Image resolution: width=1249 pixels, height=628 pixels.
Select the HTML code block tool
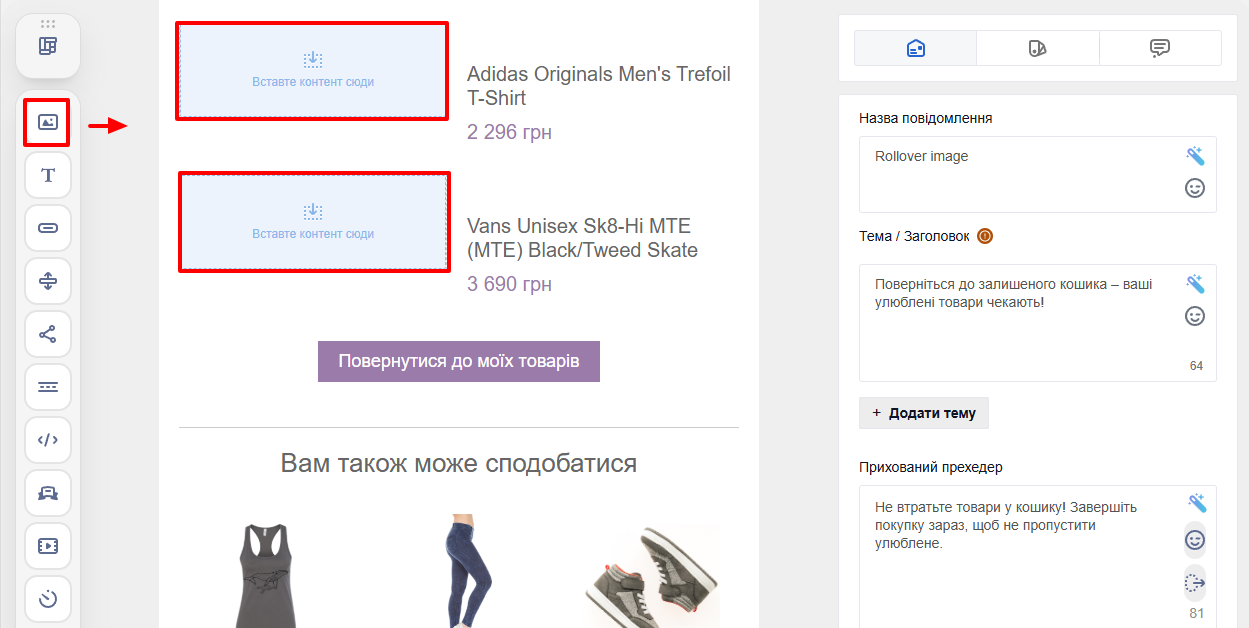click(48, 439)
